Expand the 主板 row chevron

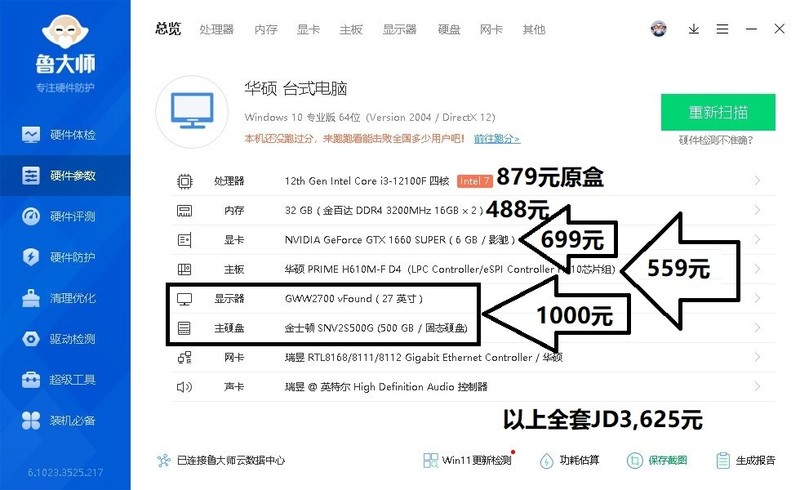click(757, 268)
